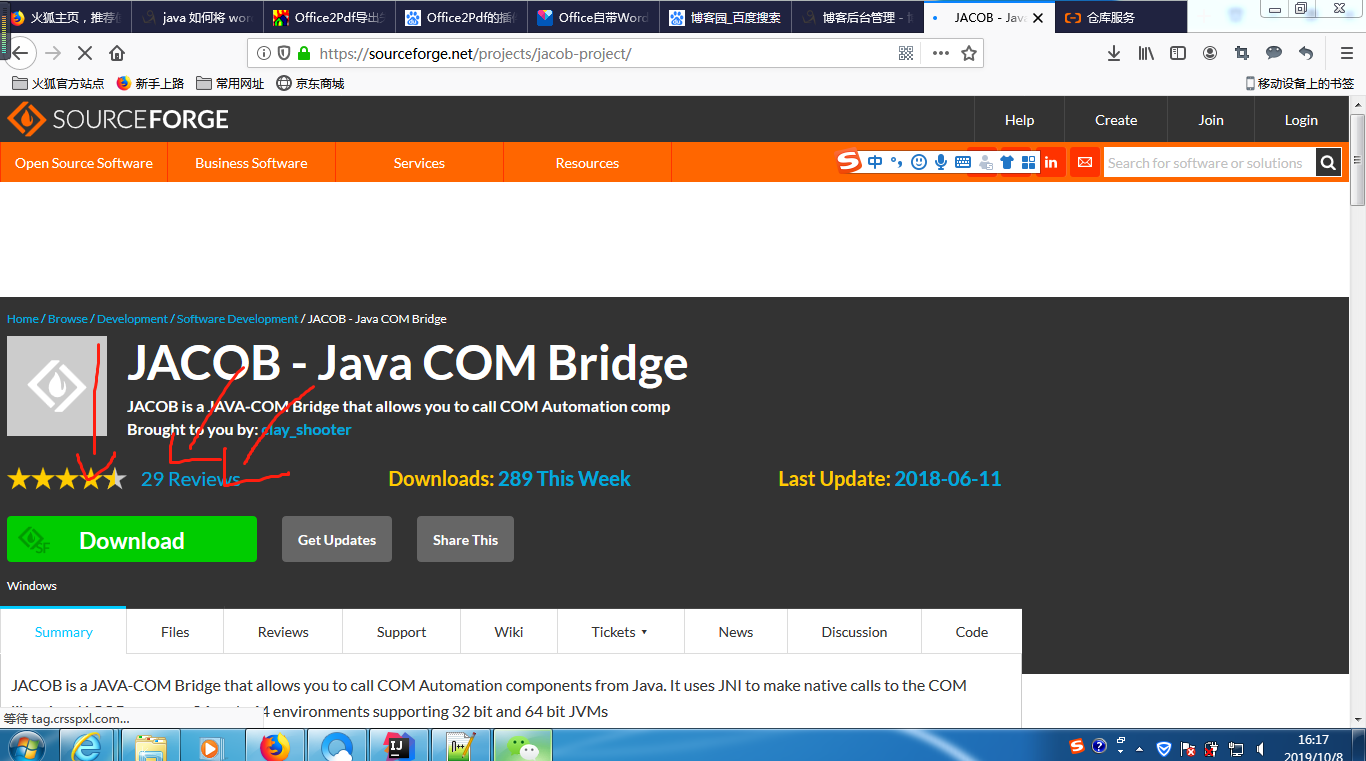Select the Summary tab
The image size is (1366, 761).
[x=64, y=632]
